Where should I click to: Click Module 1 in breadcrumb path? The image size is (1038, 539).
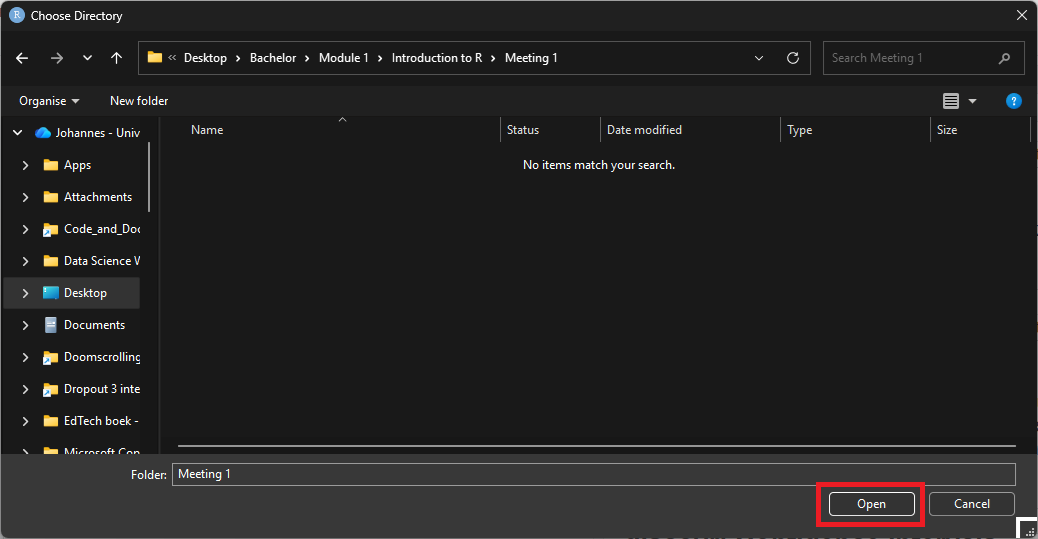[343, 58]
